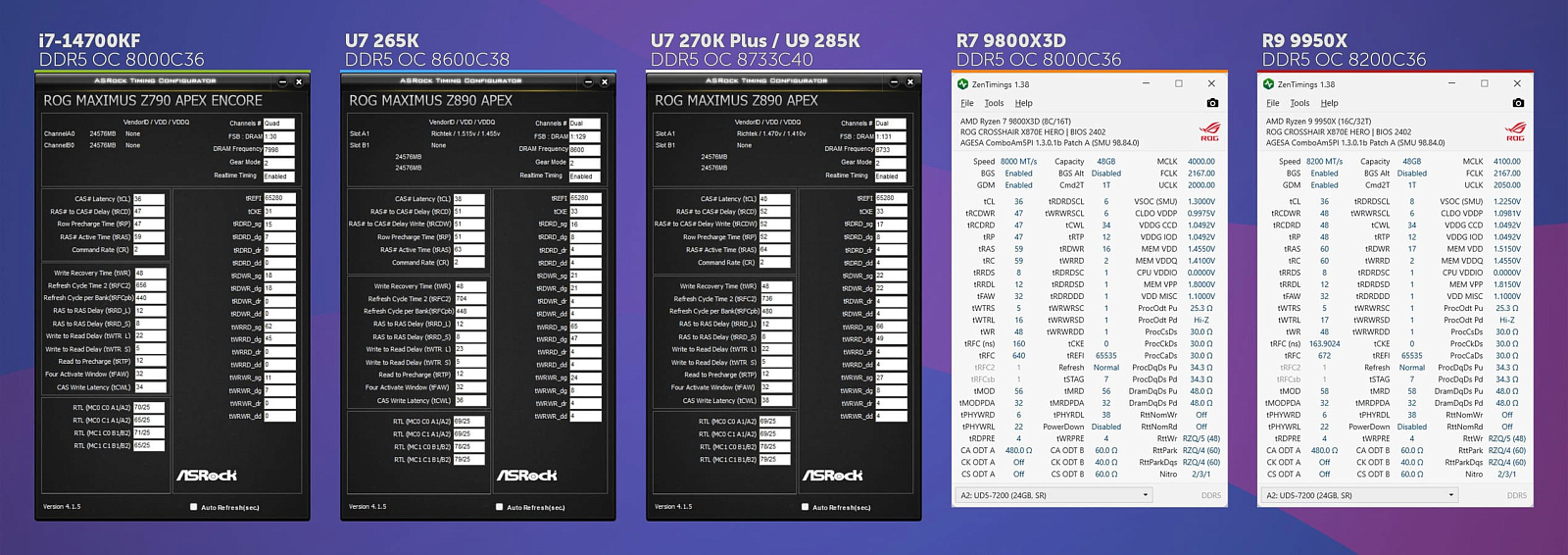Open the Tools menu in the R9 9950X ZenTimings window
Viewport: 1568px width, 555px height.
point(1299,103)
